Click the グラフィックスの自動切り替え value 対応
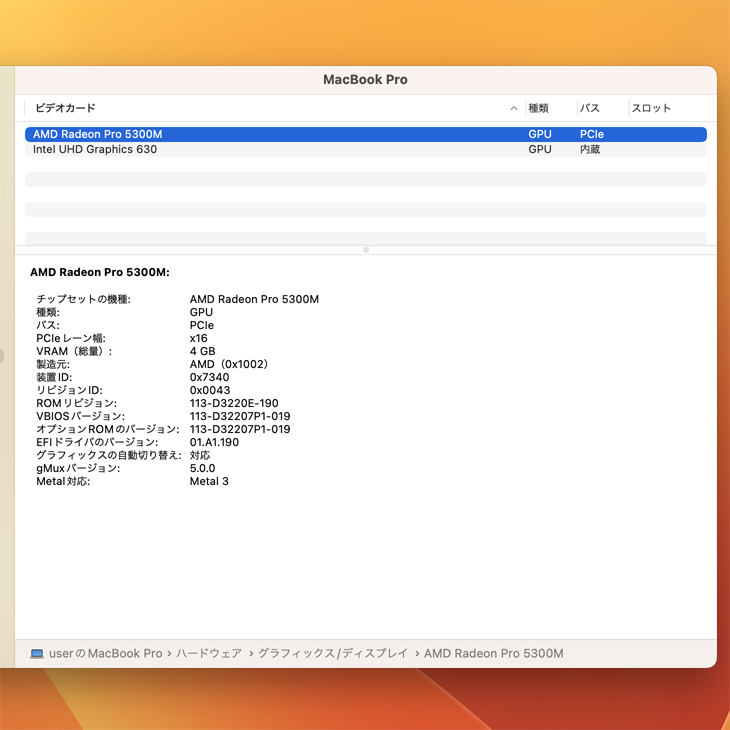The width and height of the screenshot is (730, 730). 200,456
